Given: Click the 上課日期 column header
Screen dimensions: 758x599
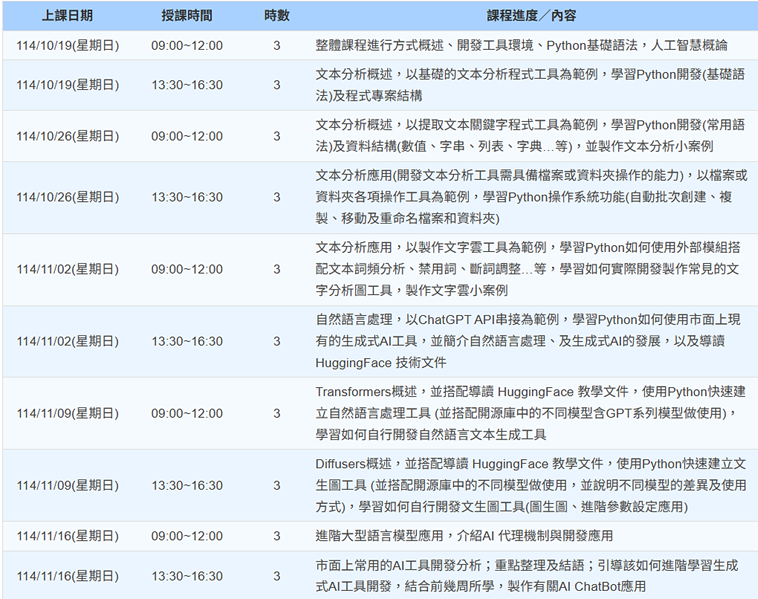Looking at the screenshot, I should [67, 17].
